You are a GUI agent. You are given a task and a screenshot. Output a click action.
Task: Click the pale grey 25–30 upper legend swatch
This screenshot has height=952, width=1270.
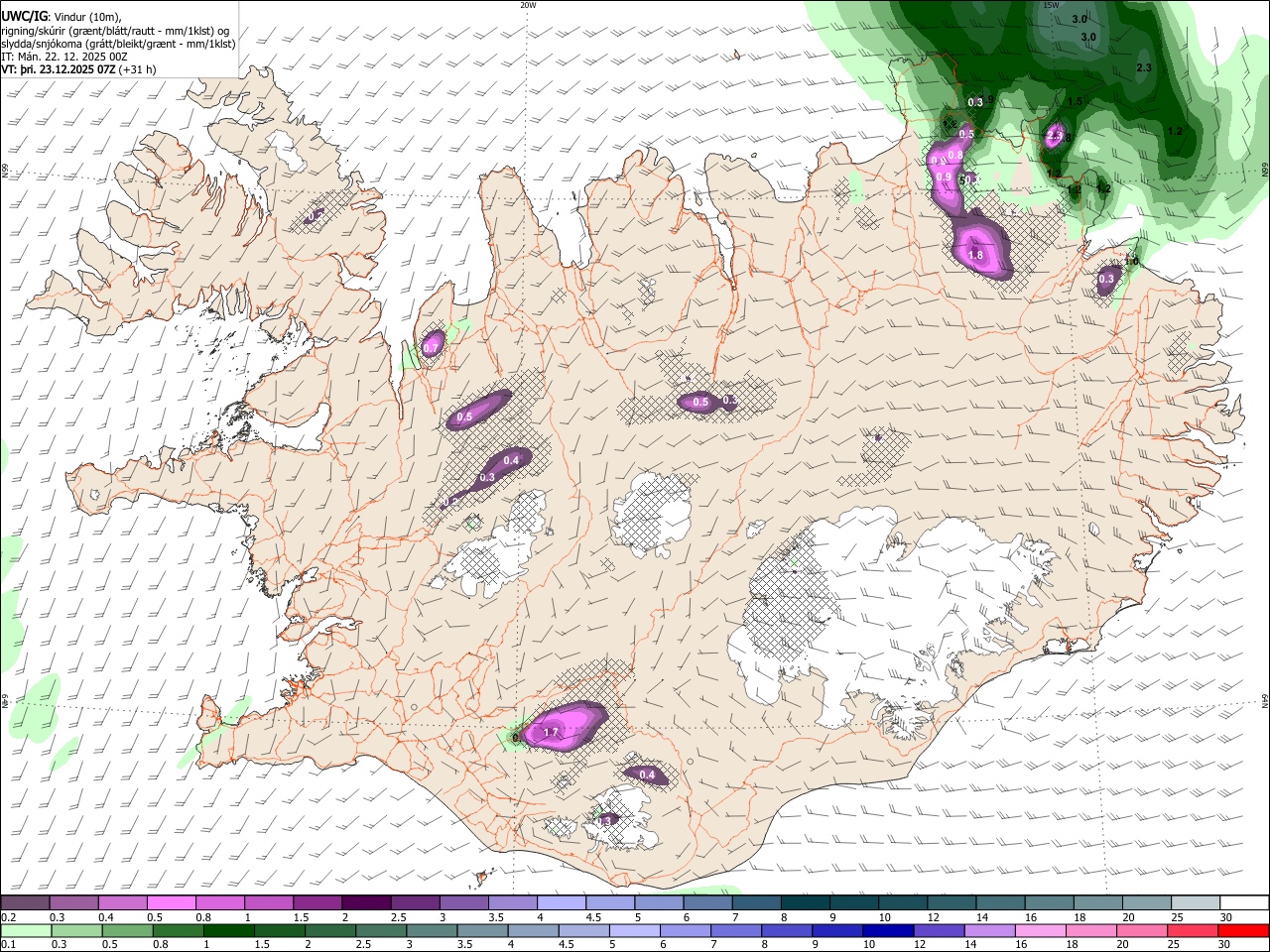pyautogui.click(x=1196, y=903)
